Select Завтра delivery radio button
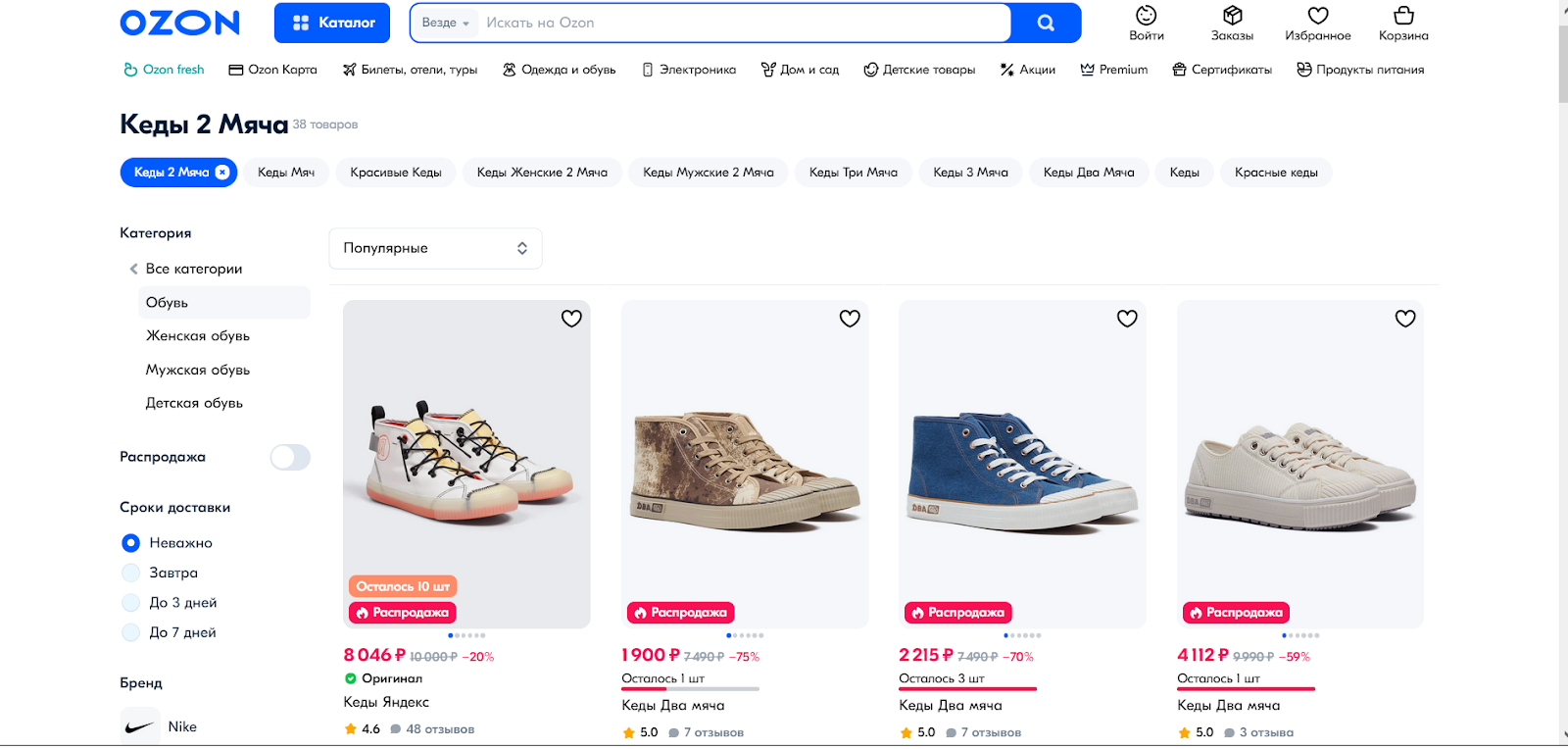The height and width of the screenshot is (749, 1568). click(130, 573)
